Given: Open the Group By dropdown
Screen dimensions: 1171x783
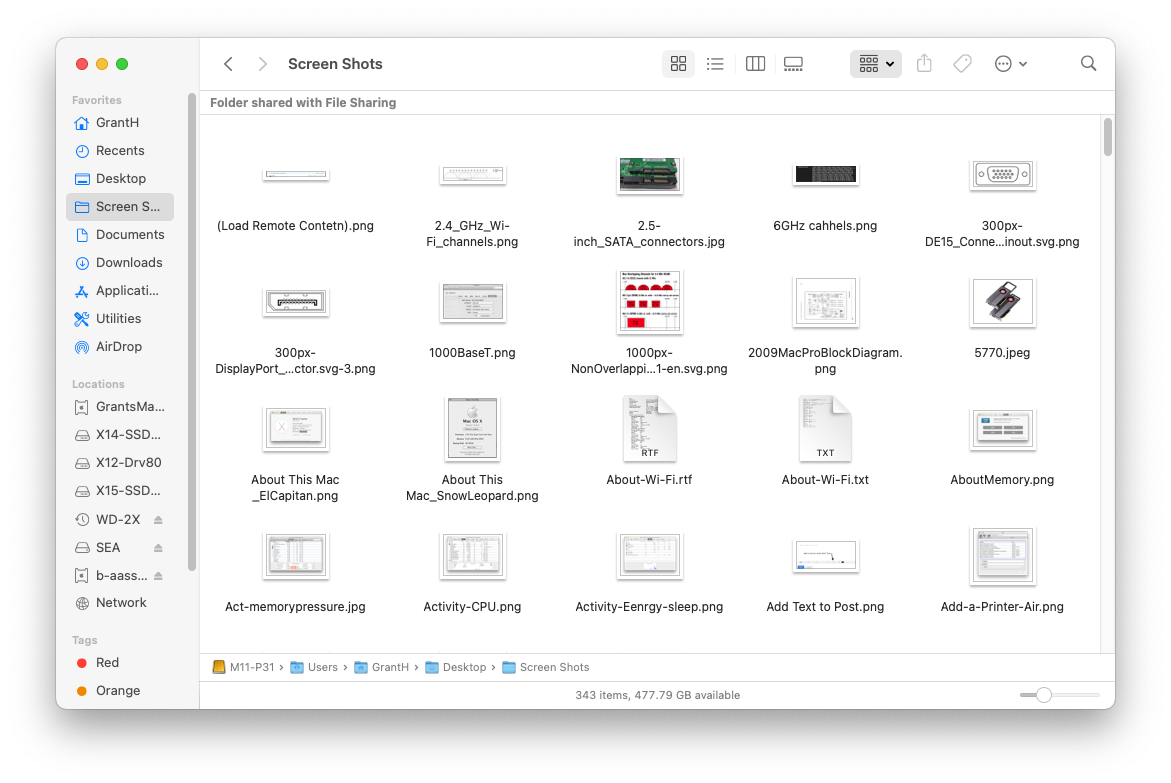Looking at the screenshot, I should click(x=876, y=64).
